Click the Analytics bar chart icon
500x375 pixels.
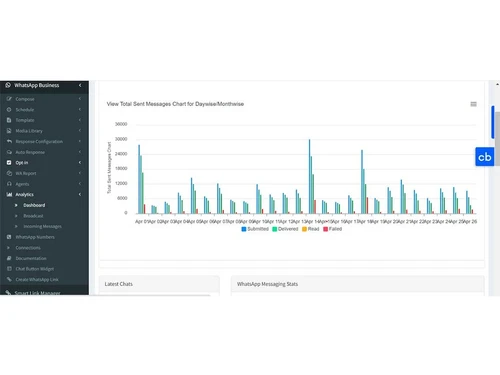[x=9, y=195]
